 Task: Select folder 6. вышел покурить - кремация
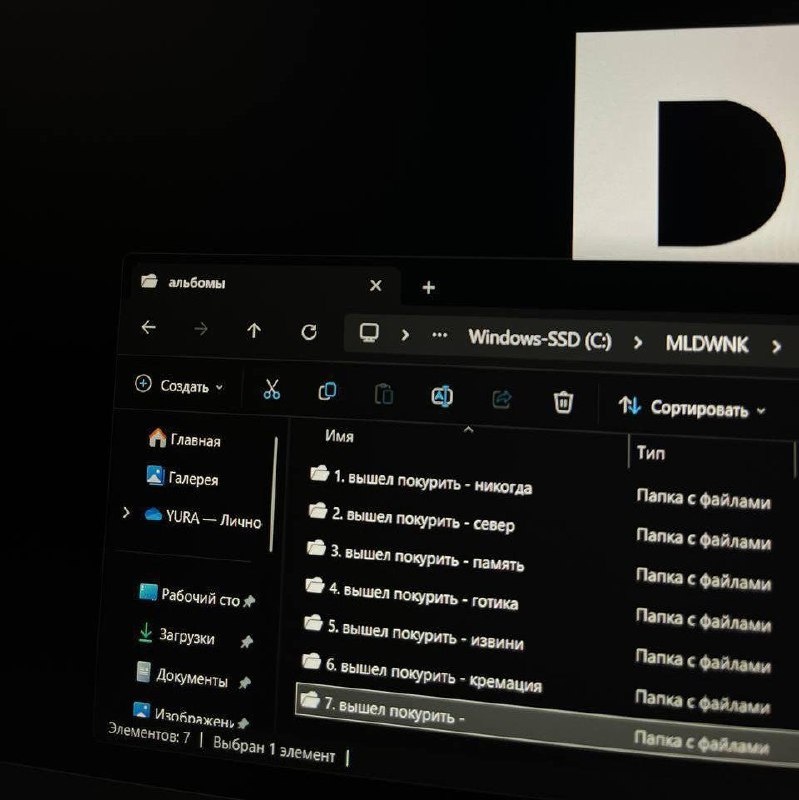(422, 672)
